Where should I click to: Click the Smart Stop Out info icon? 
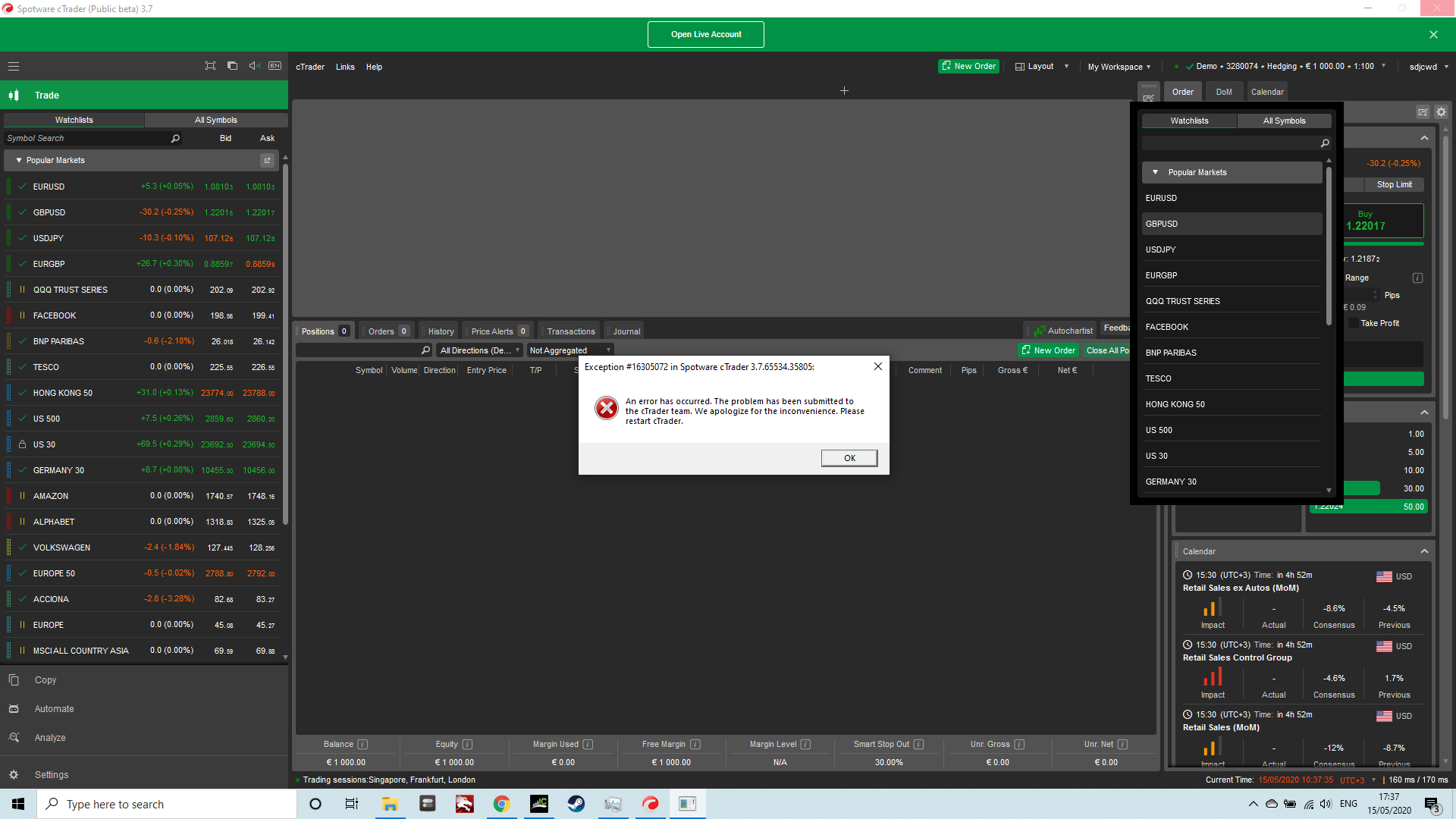coord(918,745)
